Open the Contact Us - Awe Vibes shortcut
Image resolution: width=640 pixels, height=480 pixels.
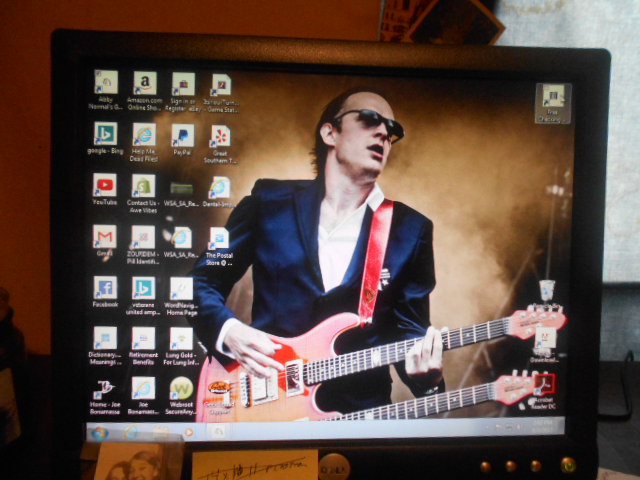click(144, 186)
